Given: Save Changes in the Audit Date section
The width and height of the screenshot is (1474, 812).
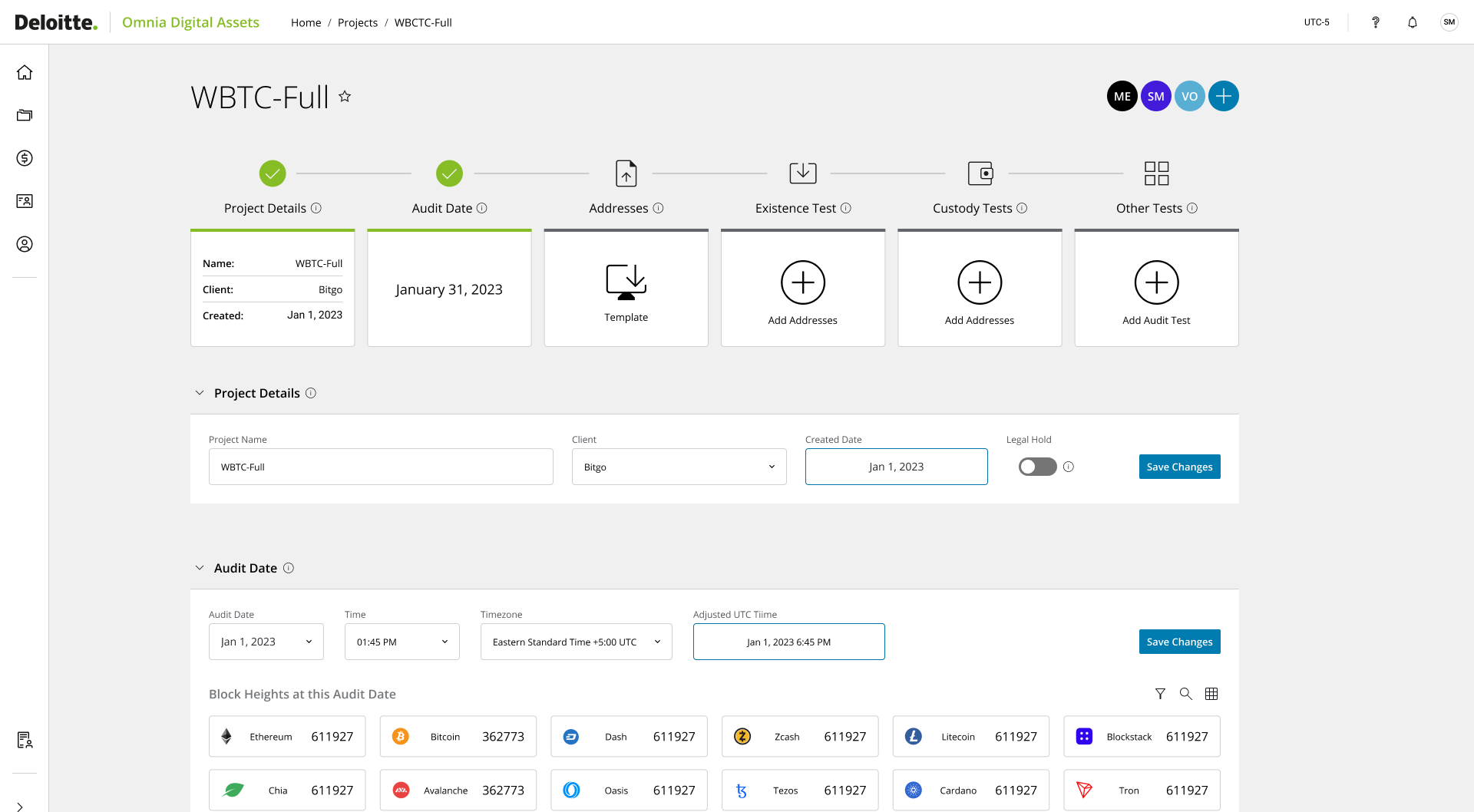Looking at the screenshot, I should coord(1179,642).
